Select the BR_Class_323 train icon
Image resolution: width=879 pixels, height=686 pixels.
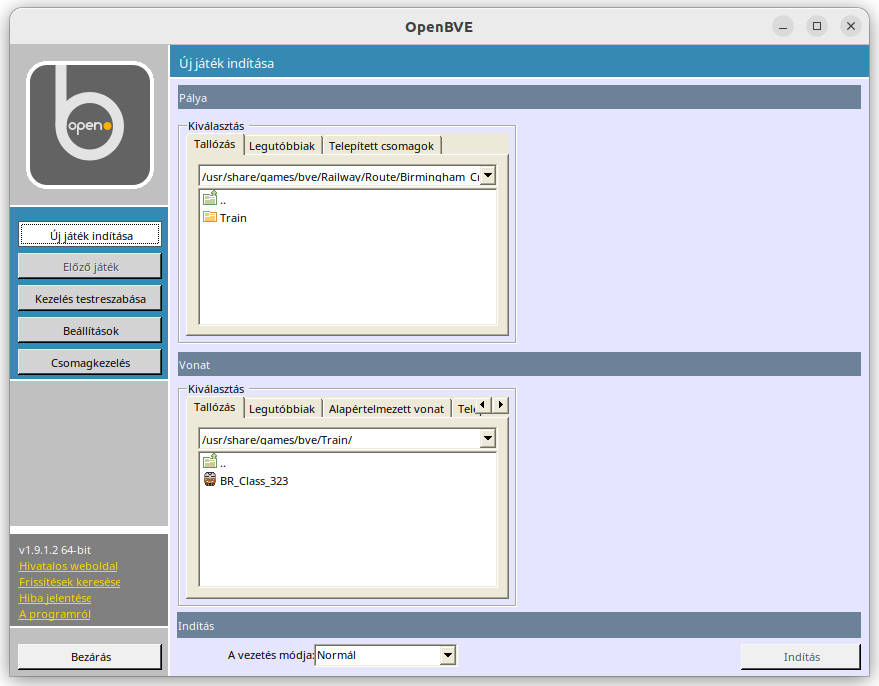point(210,480)
